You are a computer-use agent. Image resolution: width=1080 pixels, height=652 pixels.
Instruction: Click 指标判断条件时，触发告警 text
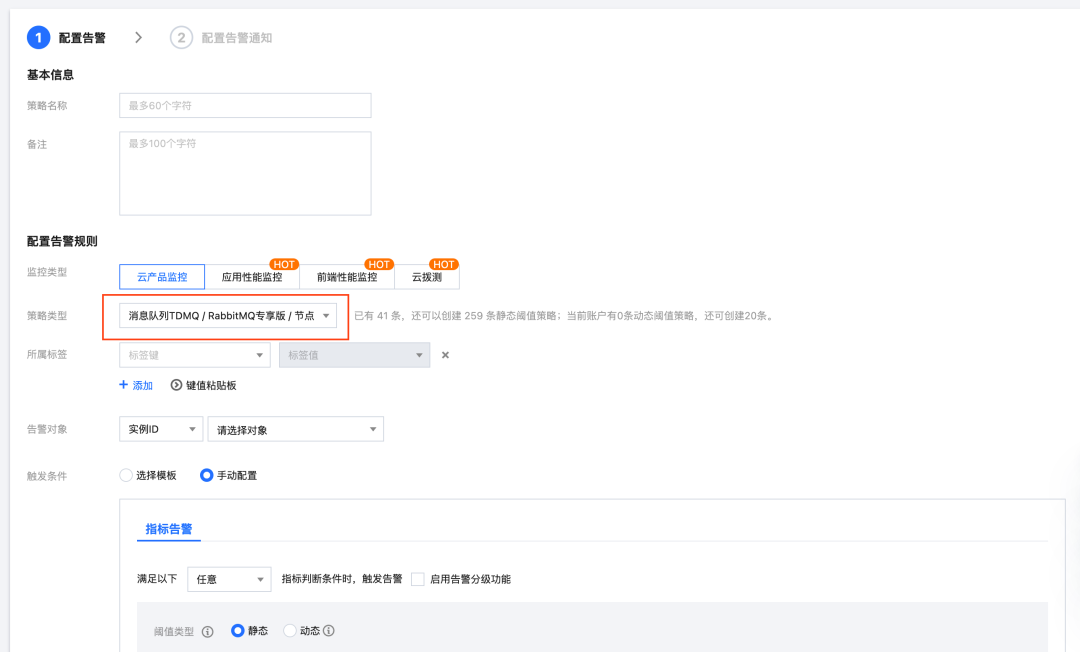342,579
